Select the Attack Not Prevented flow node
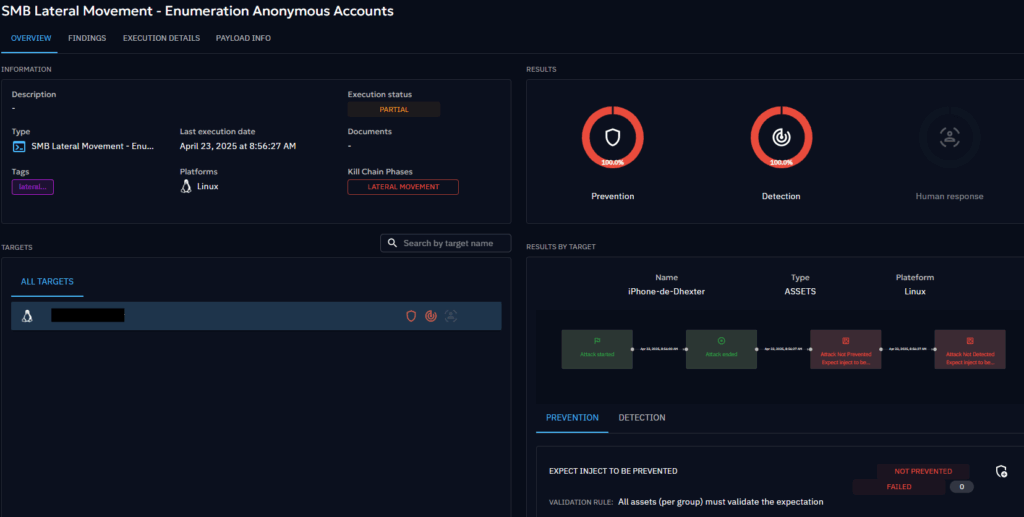Screen dimensions: 1024x517 point(845,349)
